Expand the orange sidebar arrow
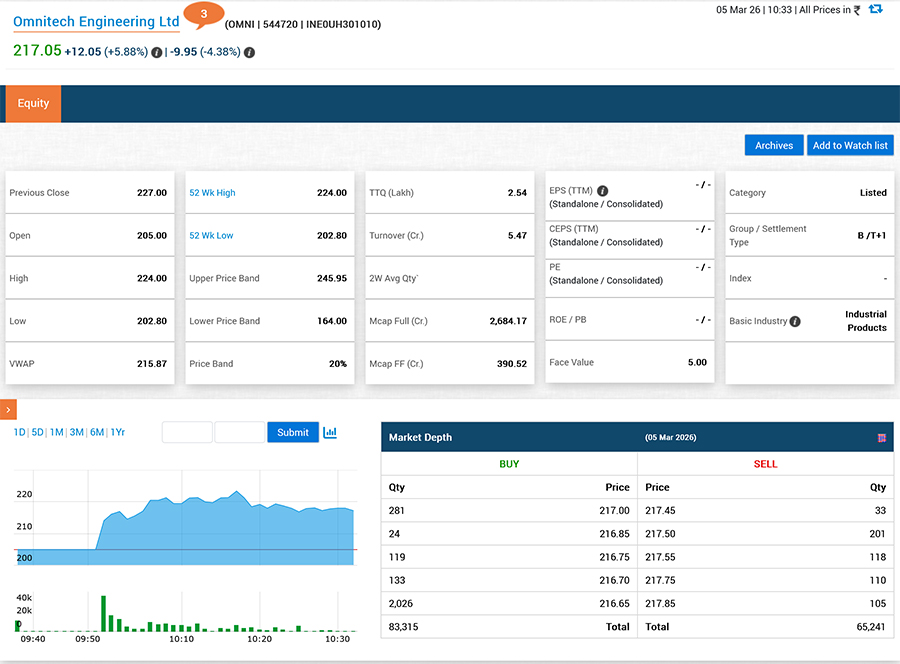 (8, 409)
